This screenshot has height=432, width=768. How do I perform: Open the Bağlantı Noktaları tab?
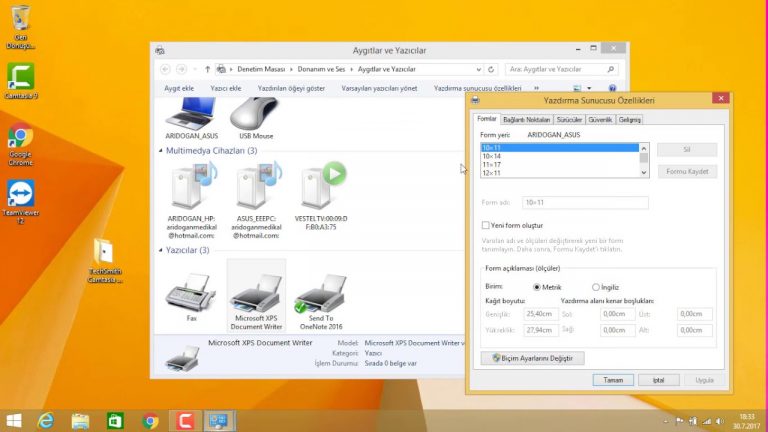[x=527, y=120]
